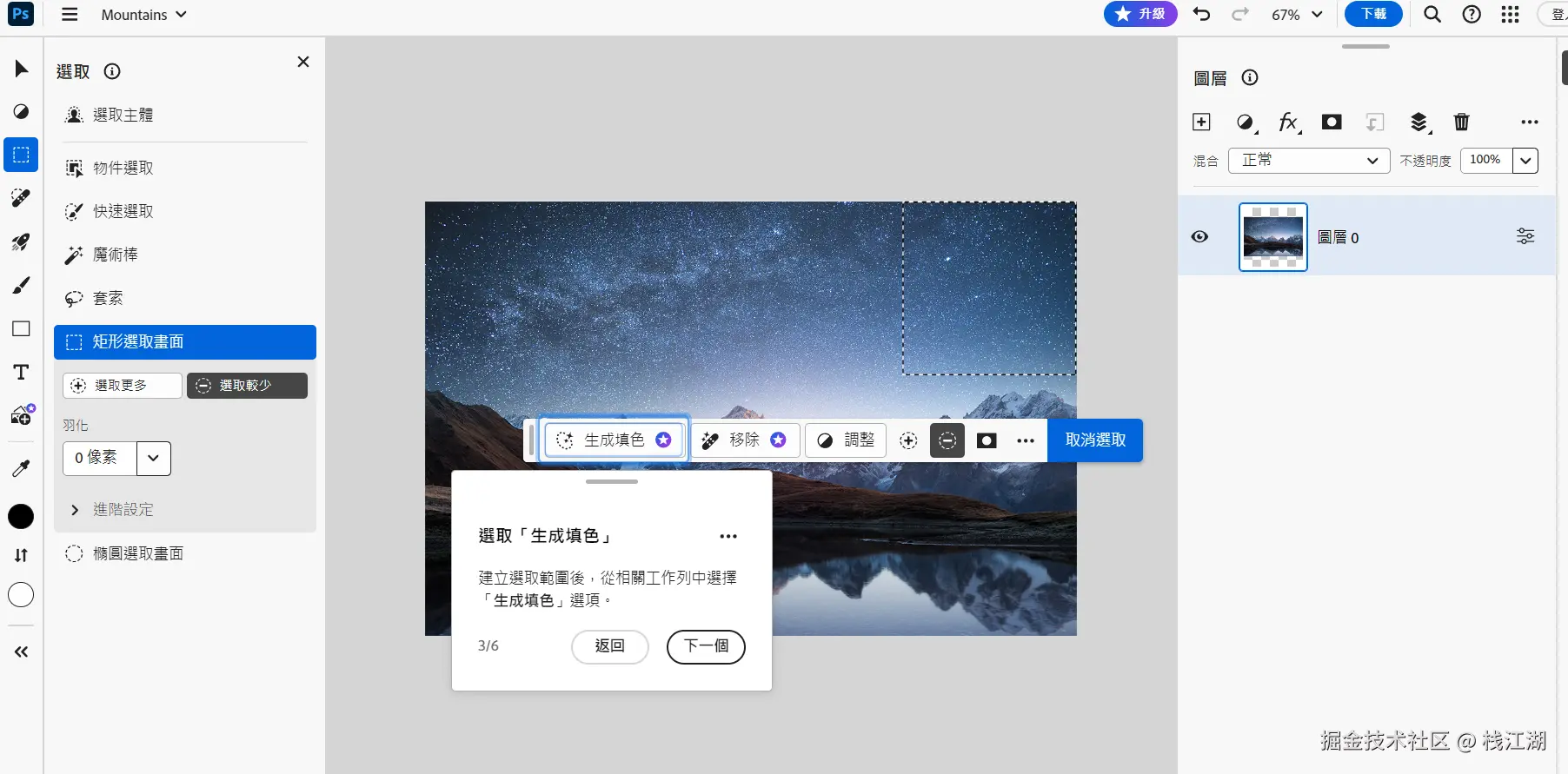Click the 返回 back button
This screenshot has height=774, width=1568.
[610, 646]
